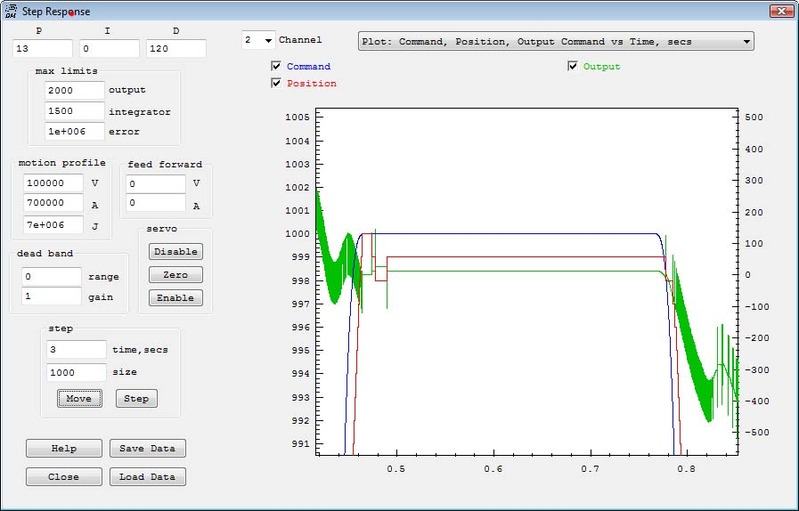Click the Step Response title bar icon
The image size is (799, 511).
11,11
